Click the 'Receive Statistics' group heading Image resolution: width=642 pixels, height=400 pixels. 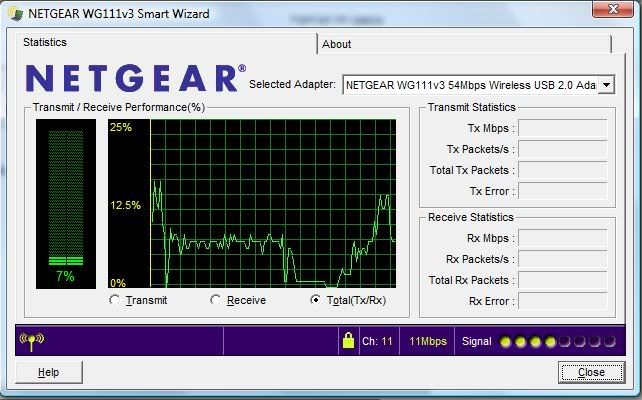tap(471, 217)
